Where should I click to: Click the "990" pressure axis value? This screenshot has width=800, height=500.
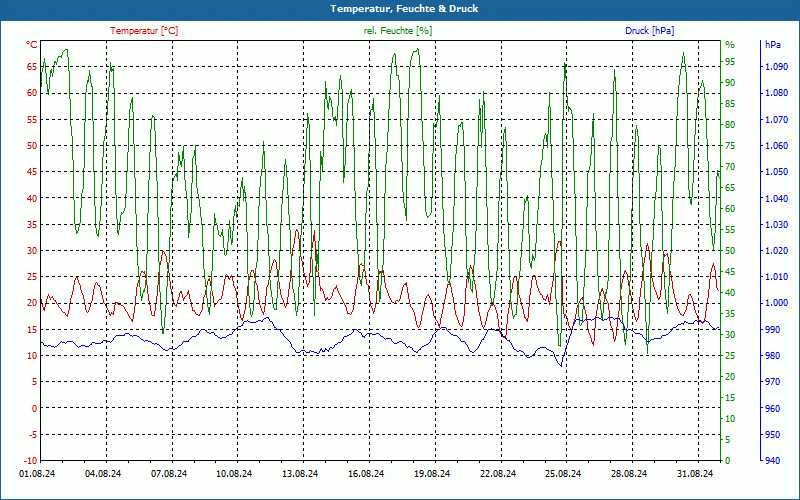[772, 330]
